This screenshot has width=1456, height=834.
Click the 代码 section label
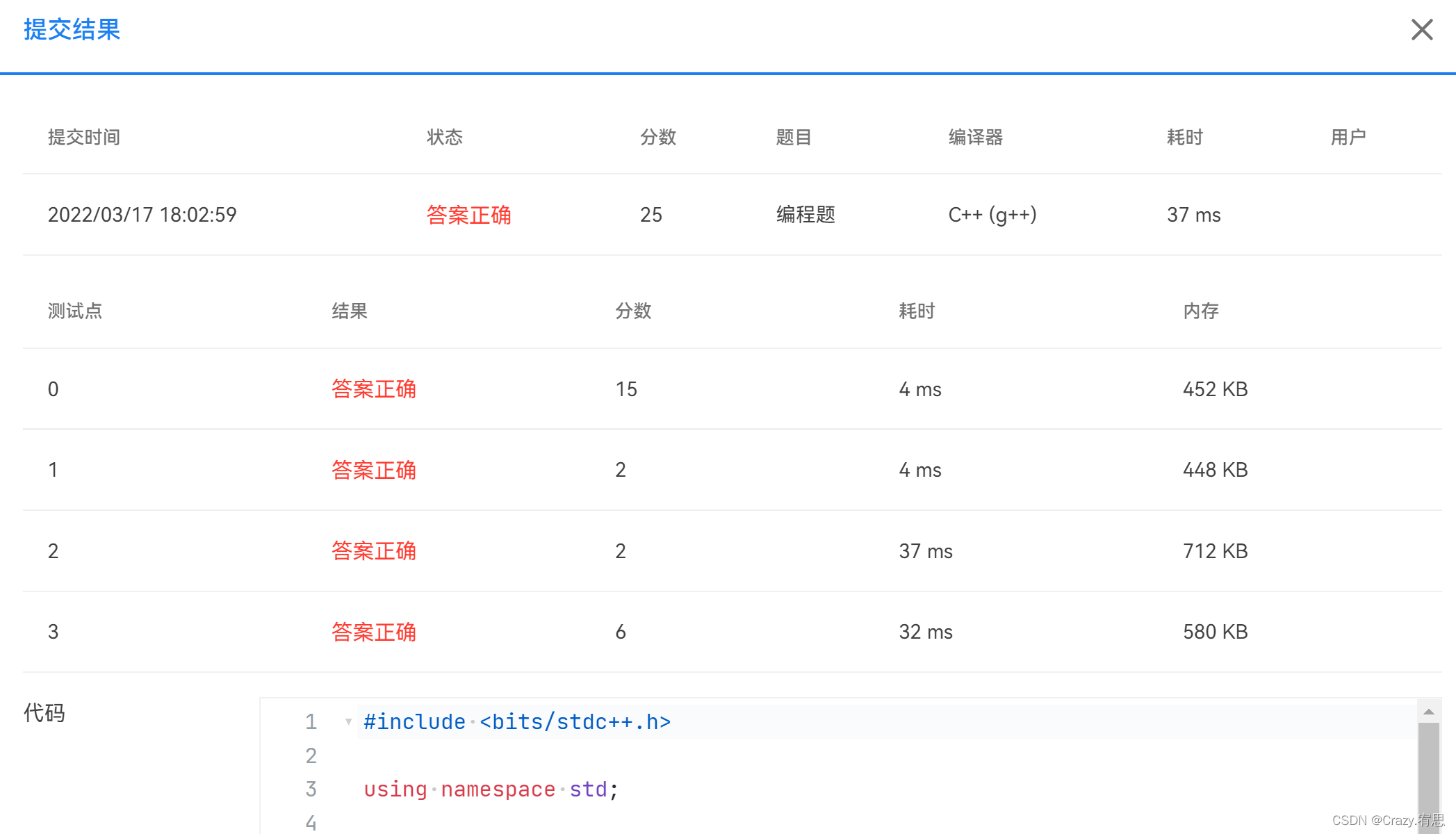pyautogui.click(x=44, y=712)
